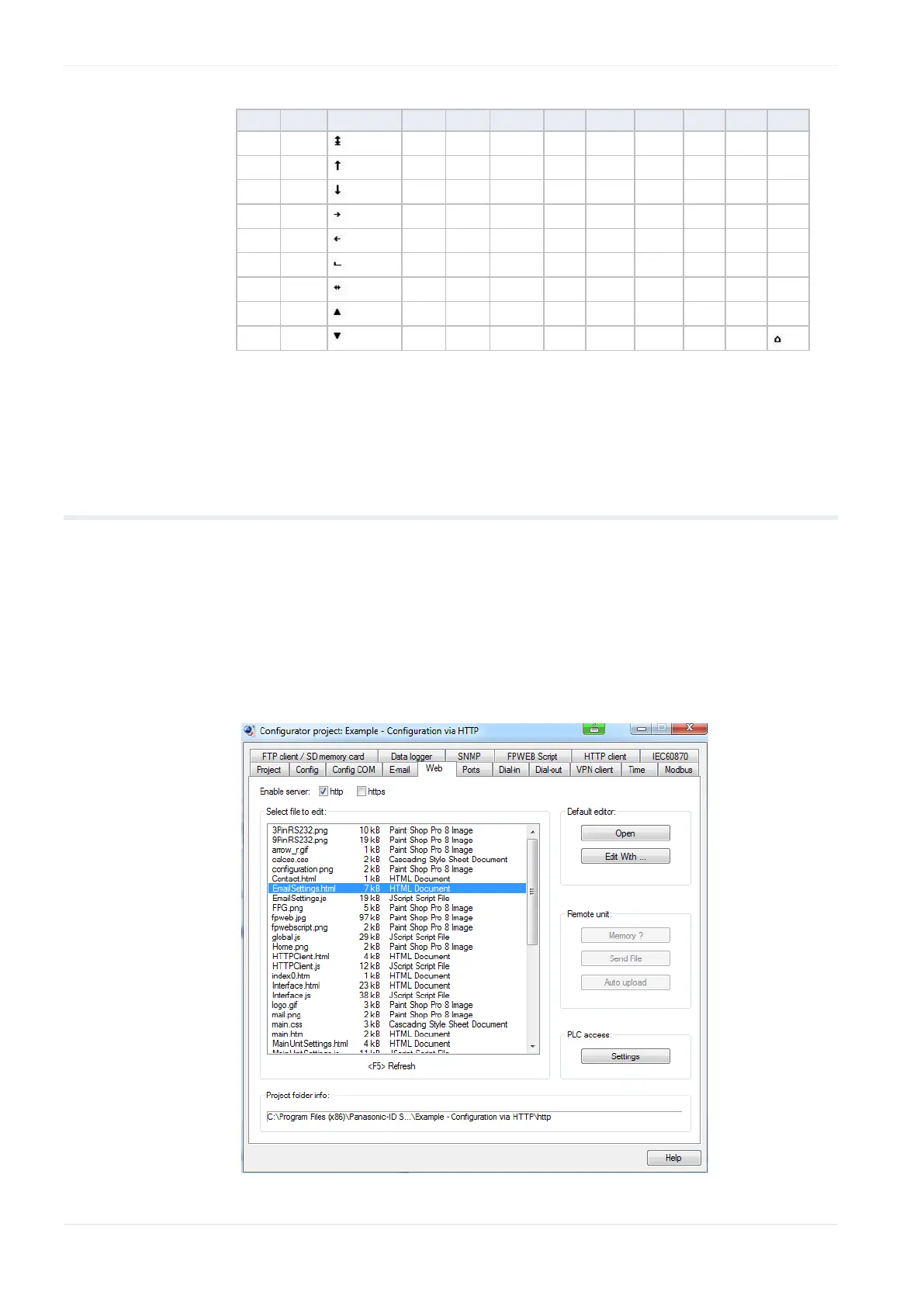924x1306 pixels.
Task: Switch to the FTP client / SD memory card tab
Action: [x=313, y=756]
